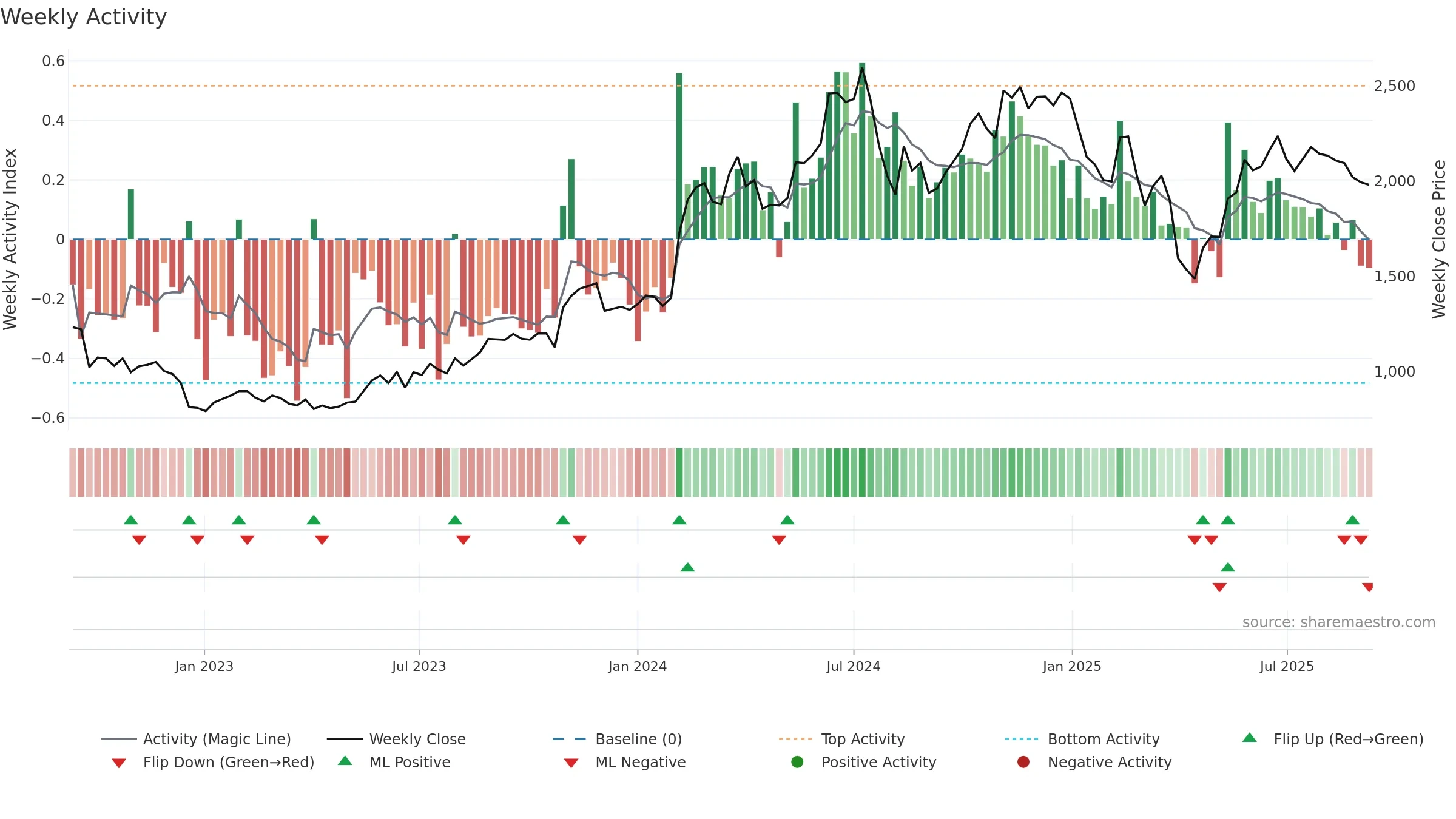This screenshot has width=1456, height=819.
Task: Toggle the ML Positive legend entry
Action: (394, 762)
